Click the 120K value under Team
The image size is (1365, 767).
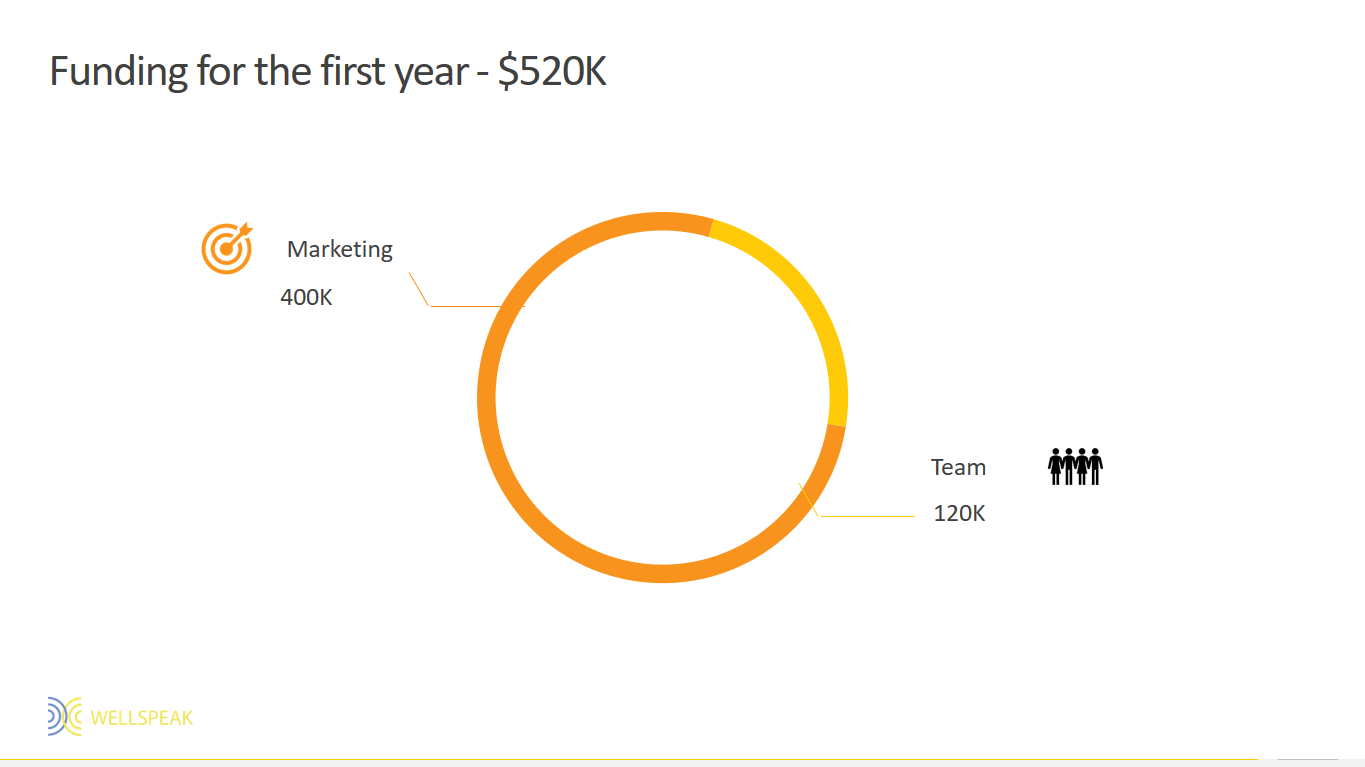pos(959,513)
